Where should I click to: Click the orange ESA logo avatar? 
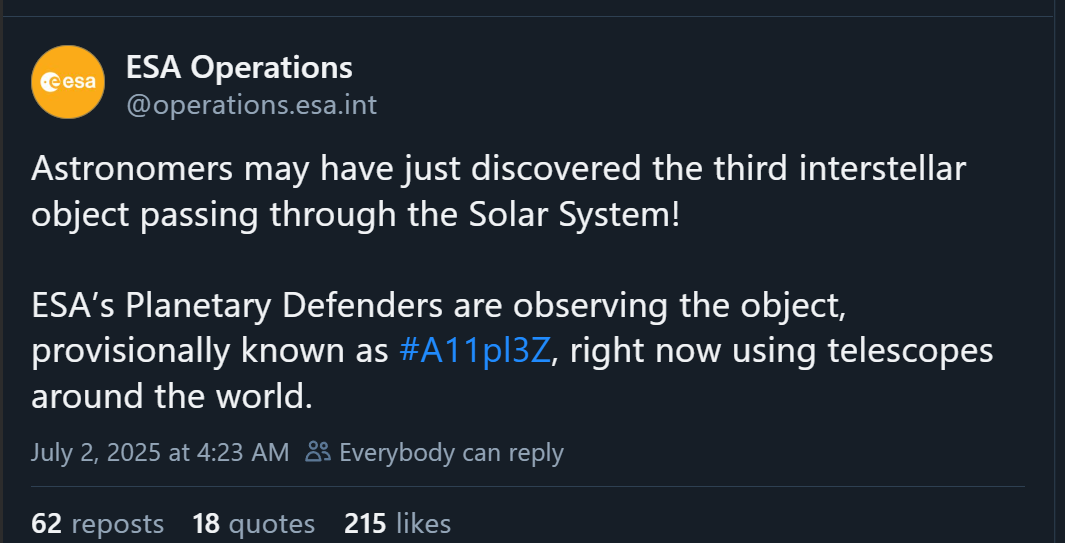pos(68,82)
